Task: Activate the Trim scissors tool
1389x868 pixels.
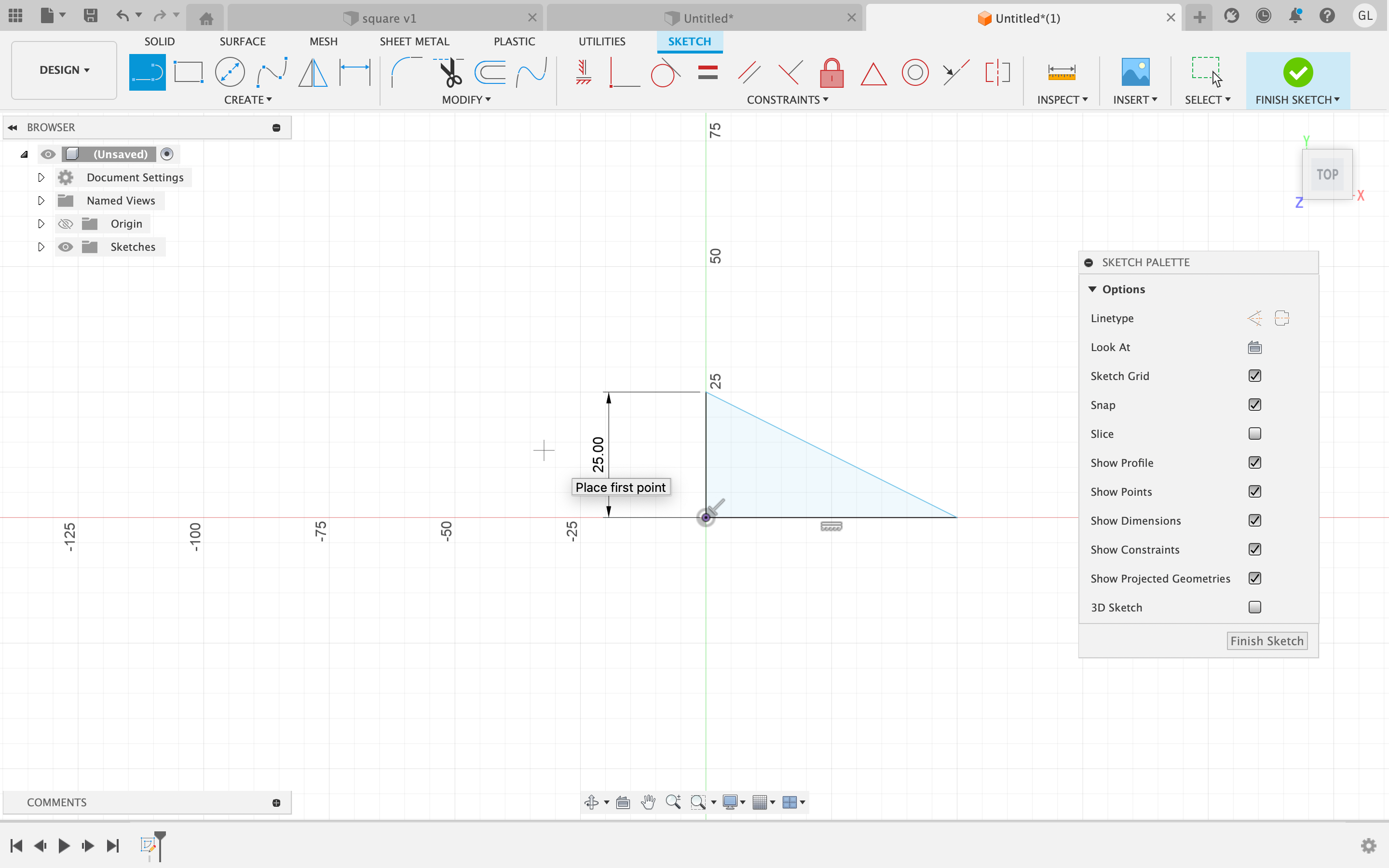Action: tap(449, 72)
